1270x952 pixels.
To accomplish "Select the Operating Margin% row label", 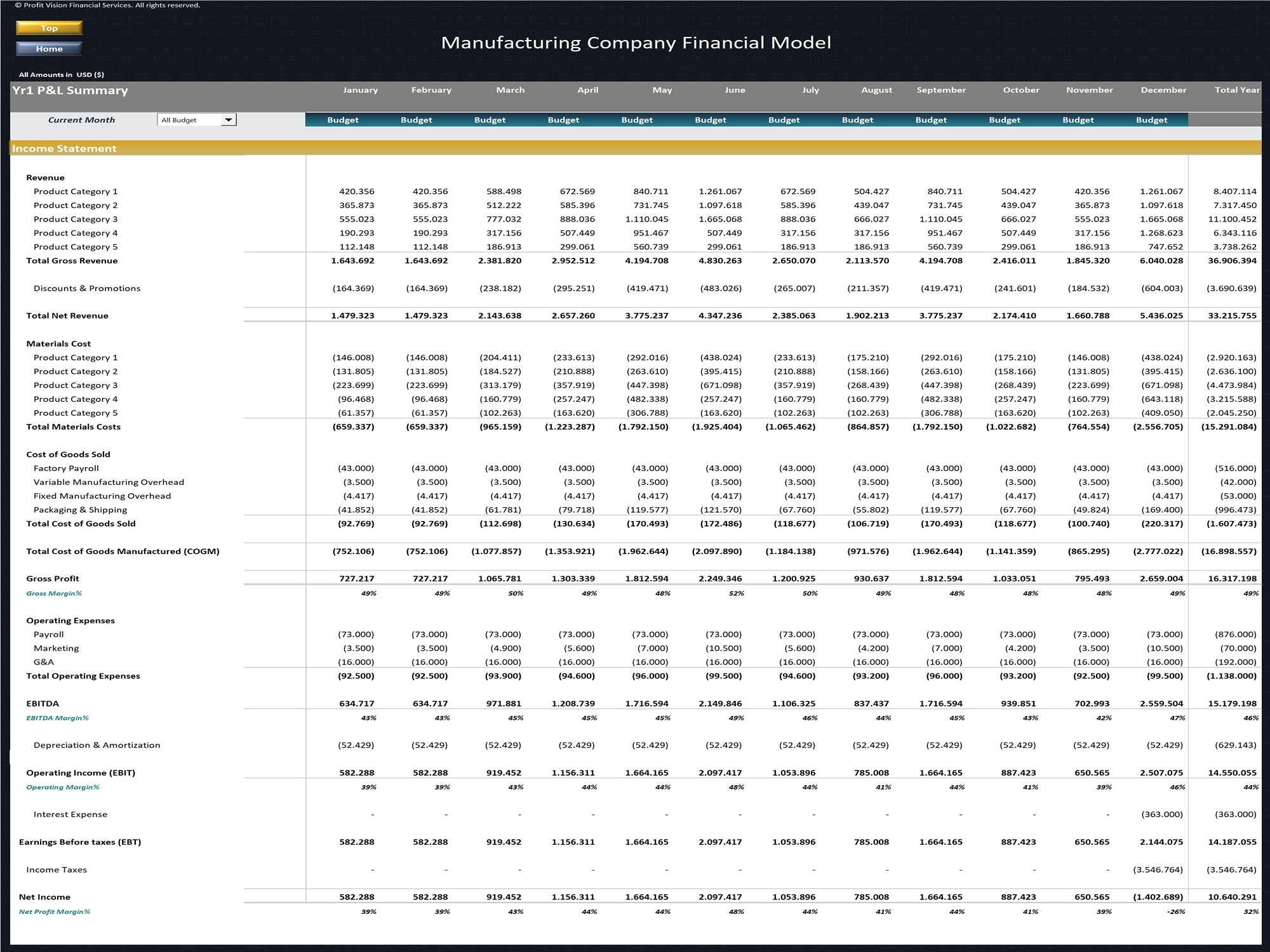I will click(63, 787).
